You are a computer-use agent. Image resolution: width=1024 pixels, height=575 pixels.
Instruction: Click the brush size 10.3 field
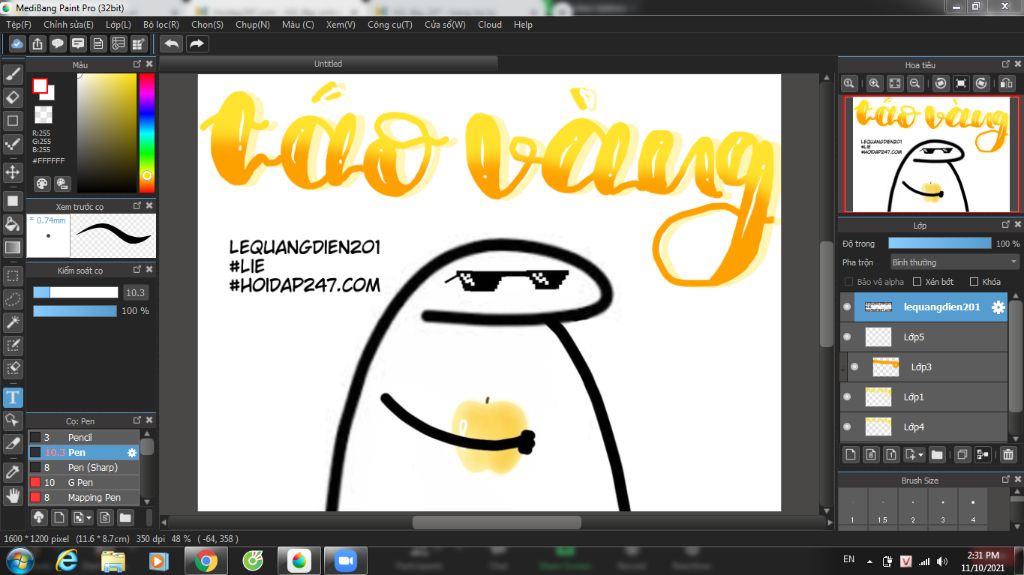click(x=135, y=292)
